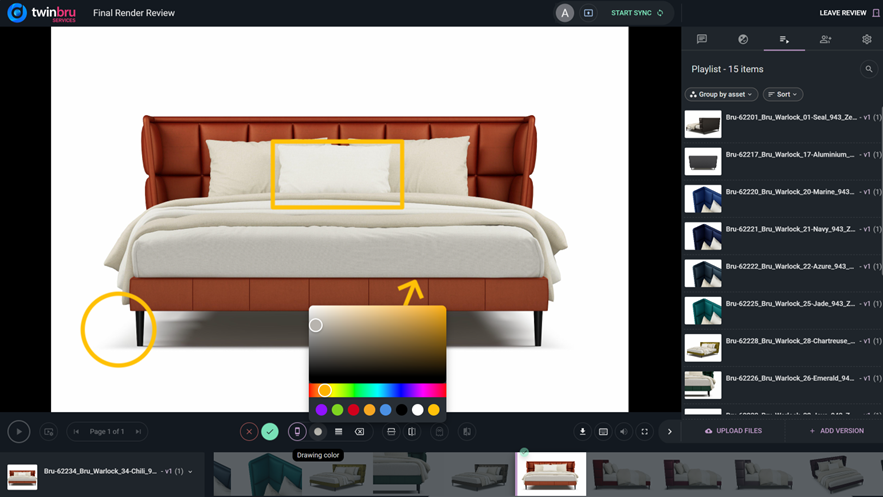This screenshot has height=497, width=883.
Task: Play the media
Action: click(x=19, y=432)
